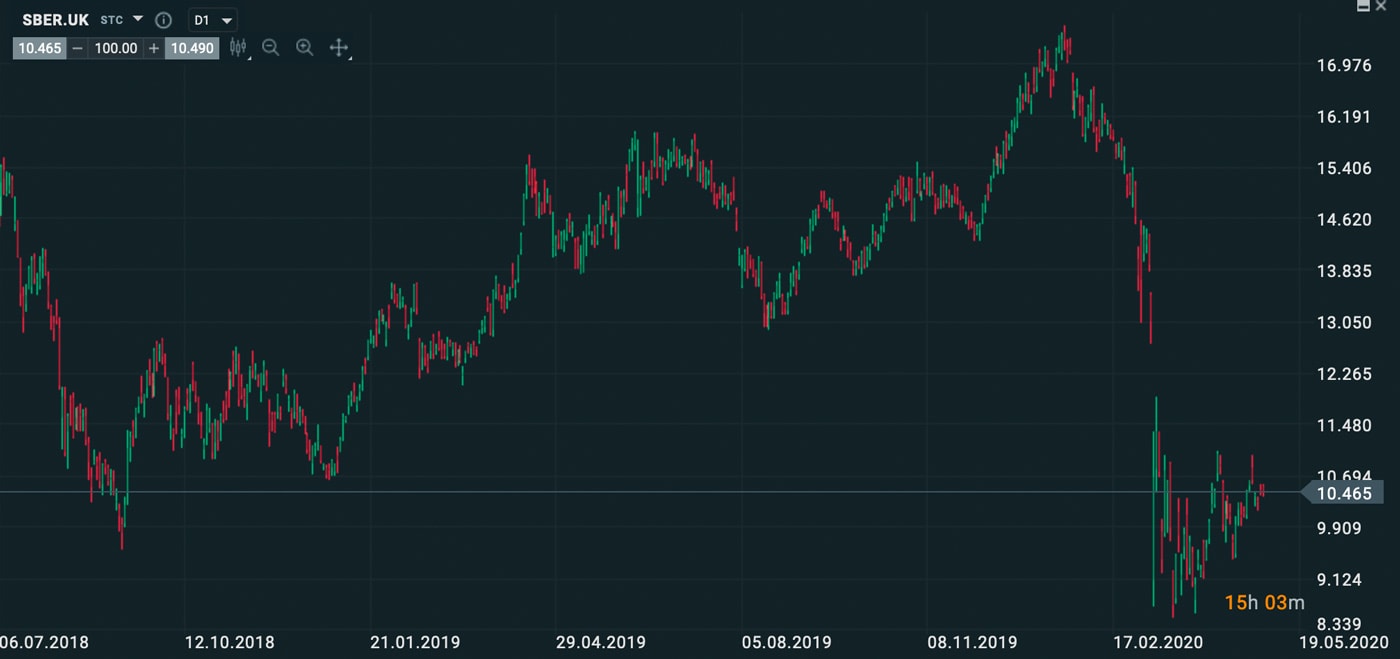This screenshot has height=659, width=1400.
Task: Select the crosshair move tool
Action: pos(339,47)
